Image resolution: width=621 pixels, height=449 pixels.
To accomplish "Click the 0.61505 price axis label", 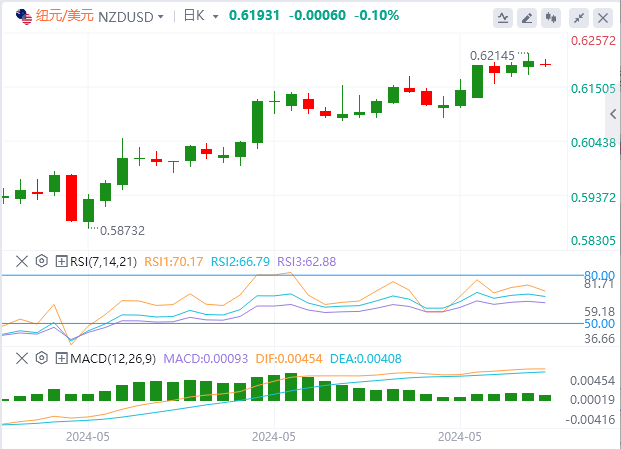I will (x=593, y=88).
